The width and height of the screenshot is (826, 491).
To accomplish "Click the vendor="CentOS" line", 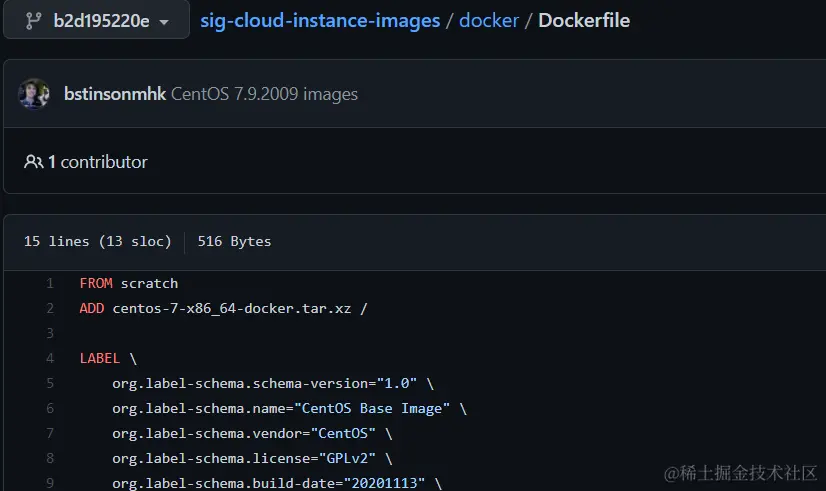I will [x=252, y=434].
